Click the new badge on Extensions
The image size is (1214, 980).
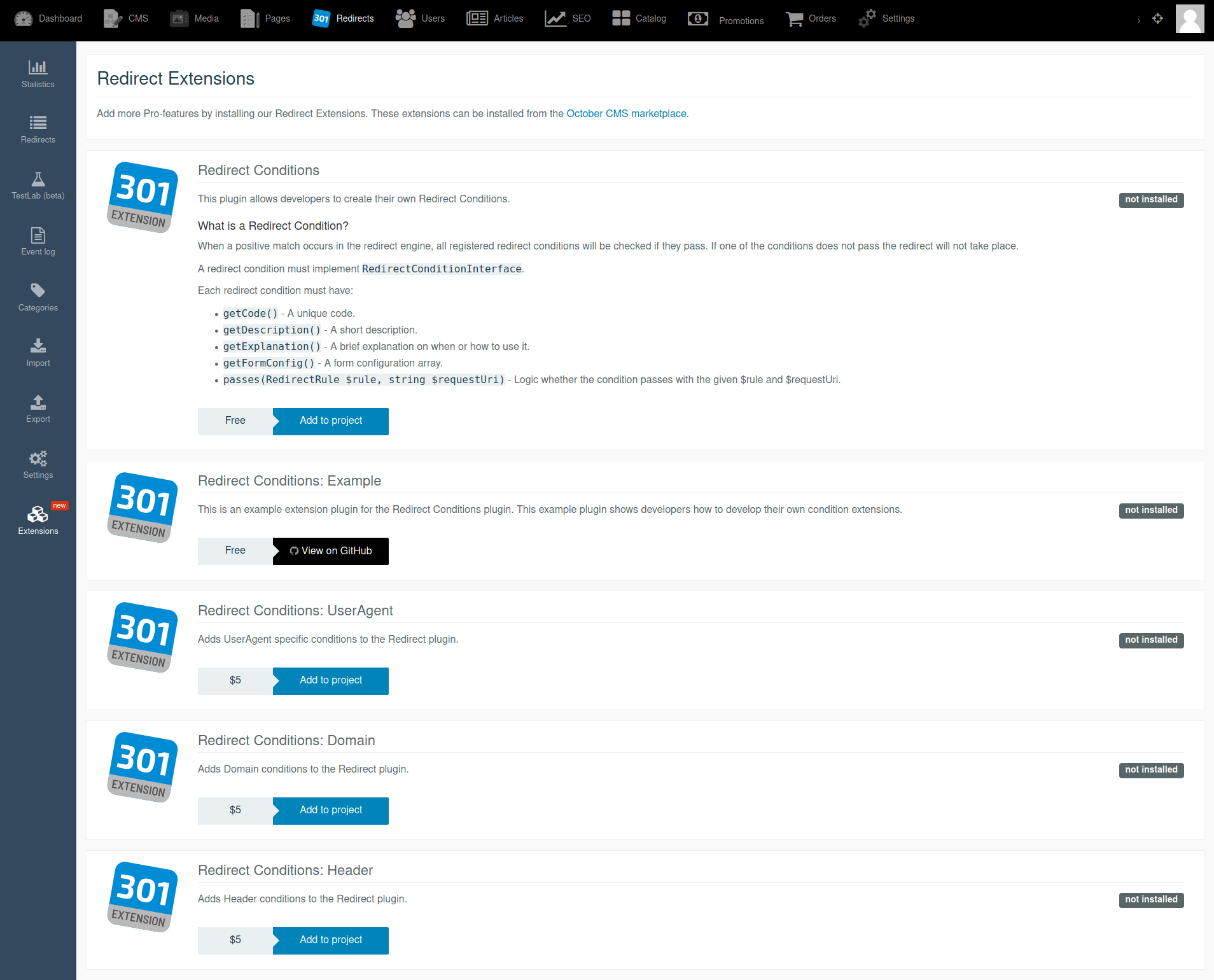point(59,506)
